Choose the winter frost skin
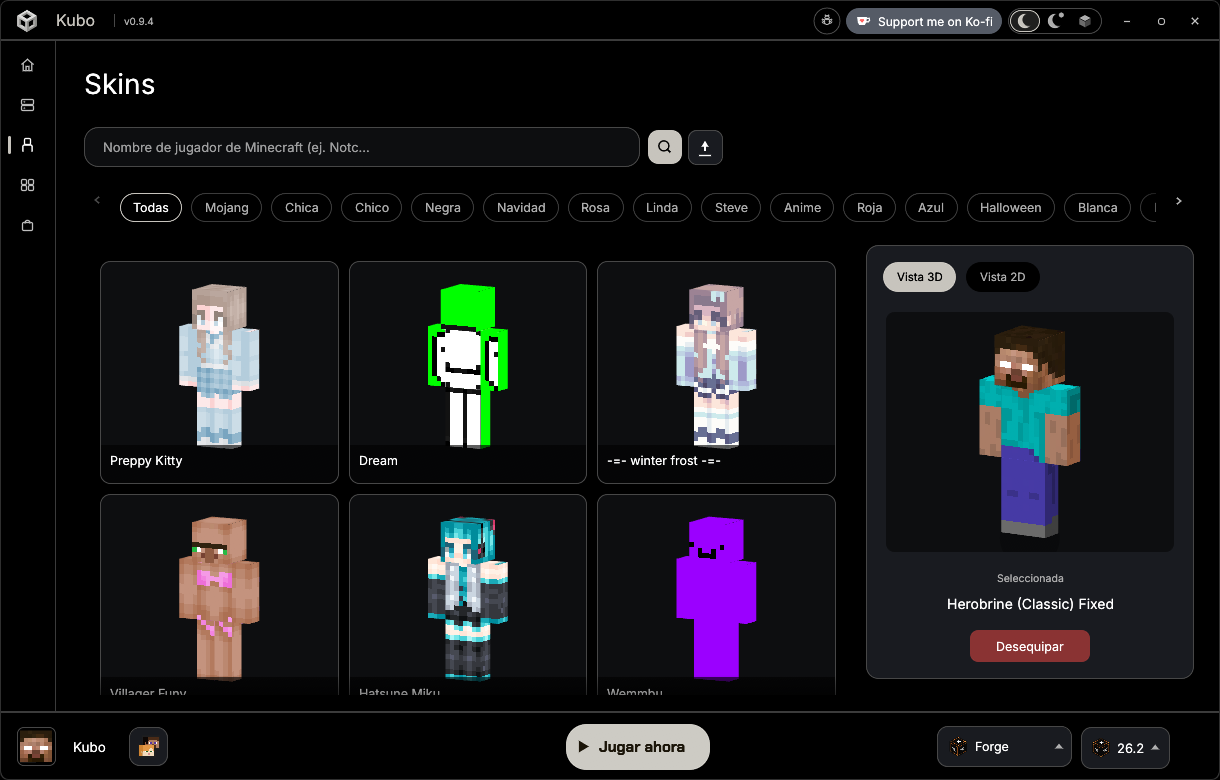Screen dimensions: 1220x780 [x=716, y=372]
